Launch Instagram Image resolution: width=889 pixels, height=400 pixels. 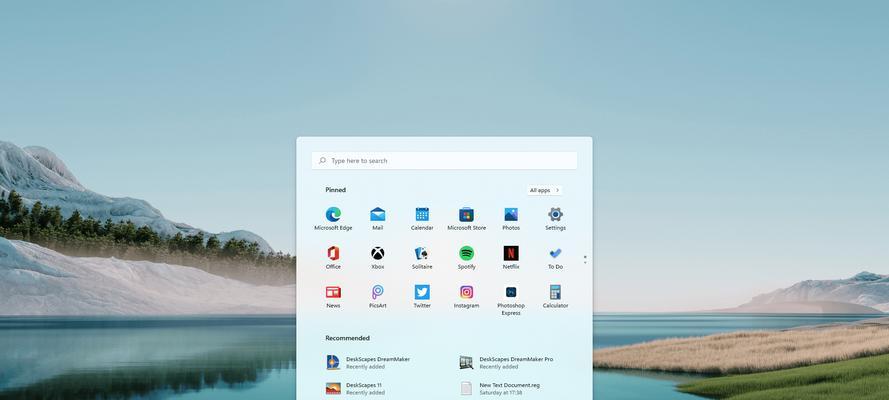467,297
